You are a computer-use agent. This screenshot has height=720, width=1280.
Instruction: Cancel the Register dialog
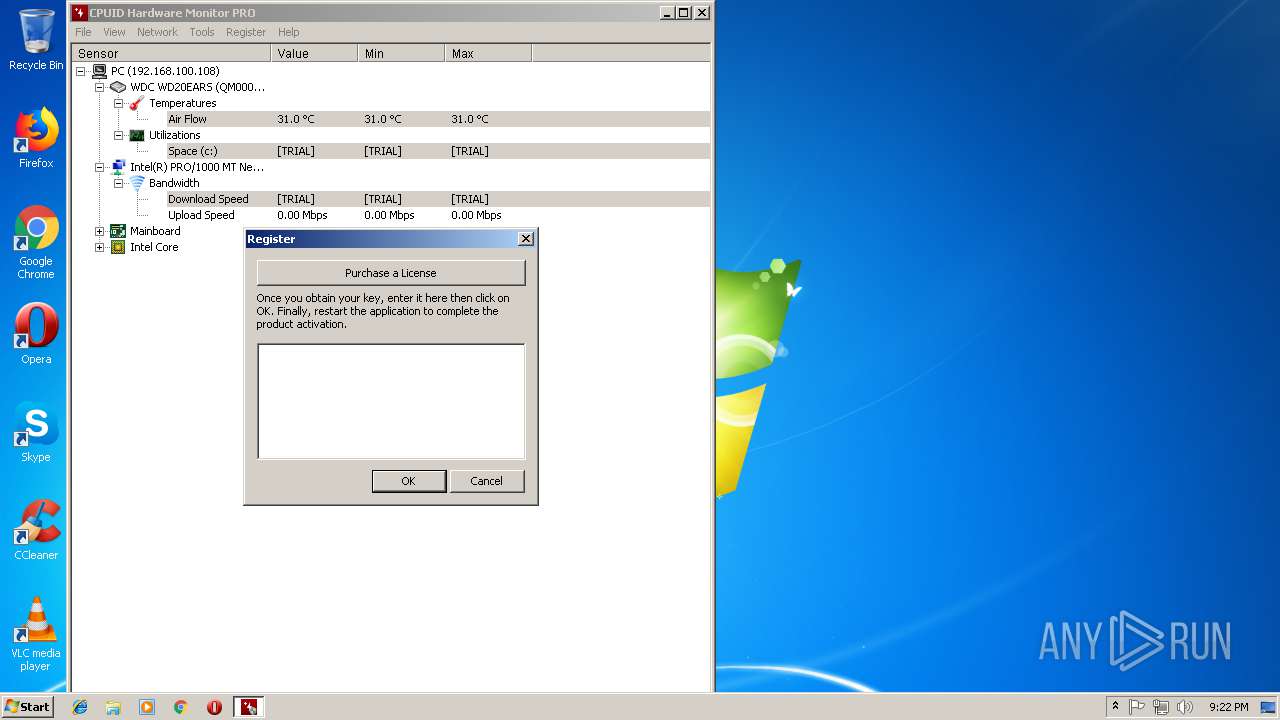[487, 481]
